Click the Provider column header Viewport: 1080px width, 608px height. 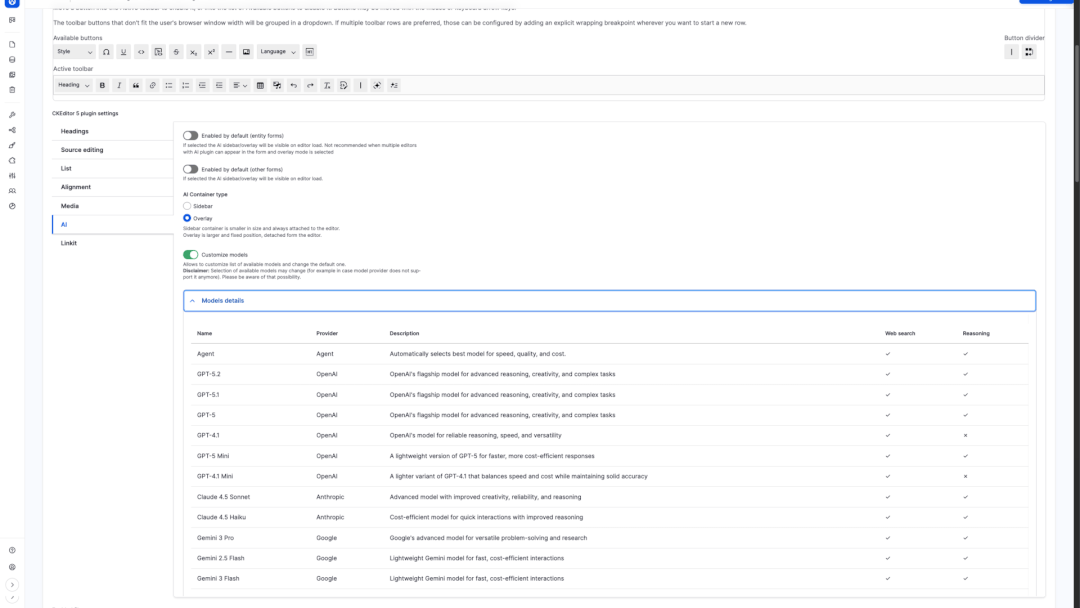(327, 333)
